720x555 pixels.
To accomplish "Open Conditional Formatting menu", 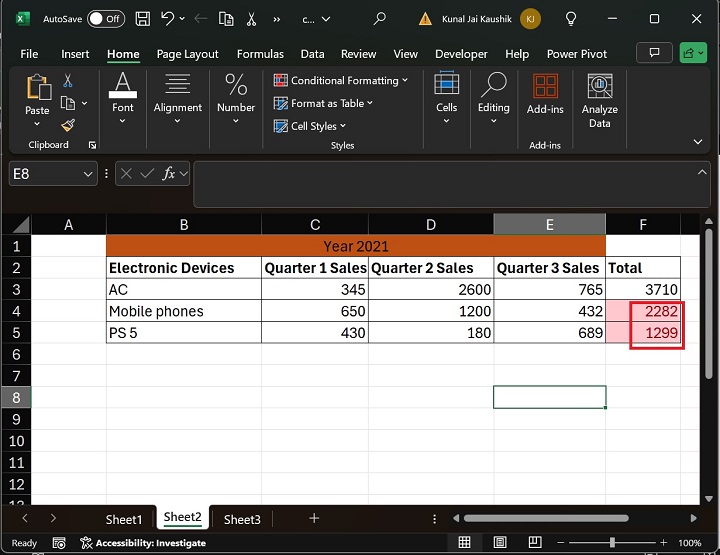I will coord(340,80).
